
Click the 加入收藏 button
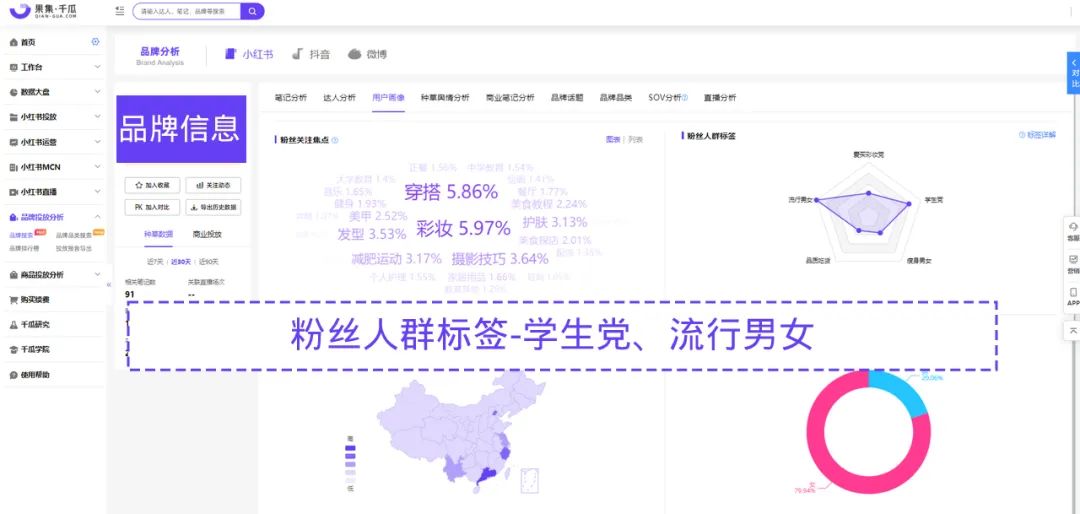(152, 185)
